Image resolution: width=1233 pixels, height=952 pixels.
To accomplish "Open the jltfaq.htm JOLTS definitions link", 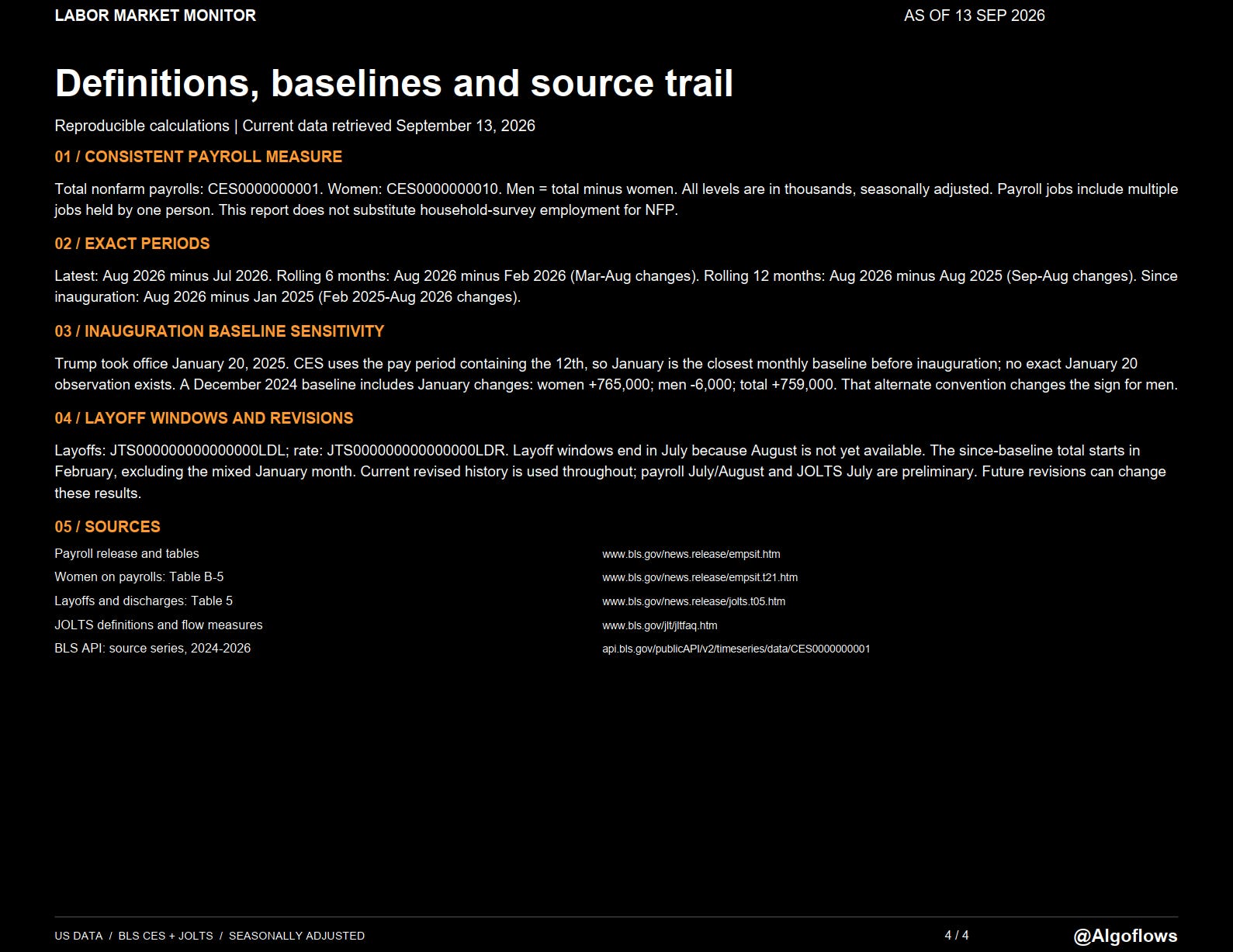I will [x=660, y=625].
